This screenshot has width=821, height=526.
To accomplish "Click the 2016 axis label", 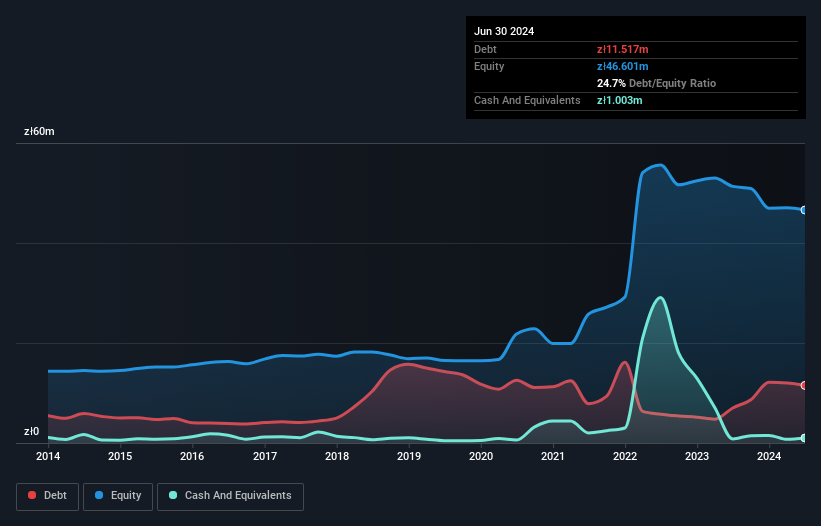I will 192,456.
